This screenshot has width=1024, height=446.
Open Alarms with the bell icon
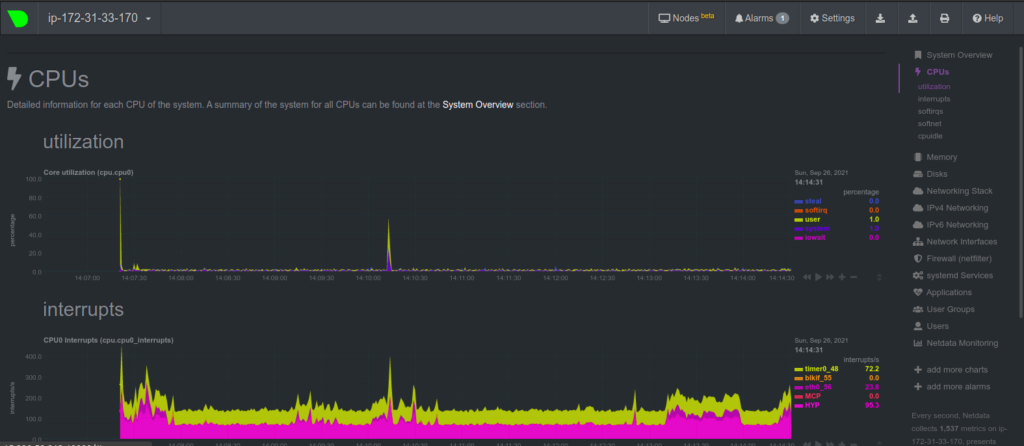761,18
